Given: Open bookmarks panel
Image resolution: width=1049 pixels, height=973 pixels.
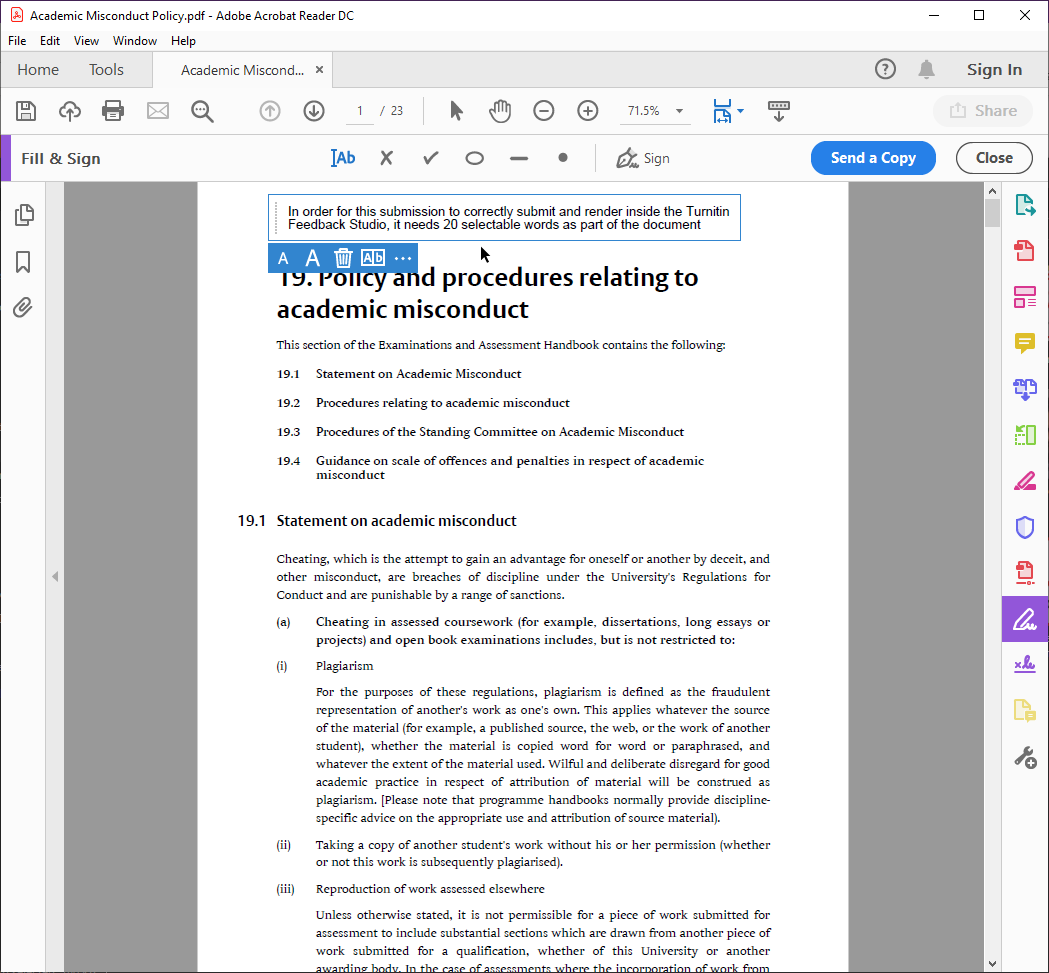Looking at the screenshot, I should [x=23, y=262].
